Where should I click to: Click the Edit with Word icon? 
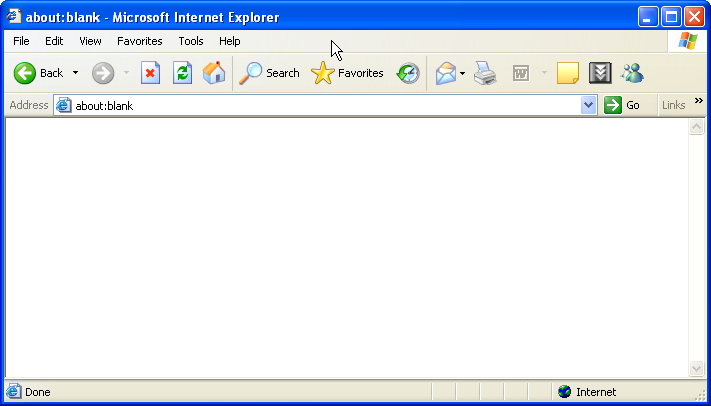coord(521,73)
